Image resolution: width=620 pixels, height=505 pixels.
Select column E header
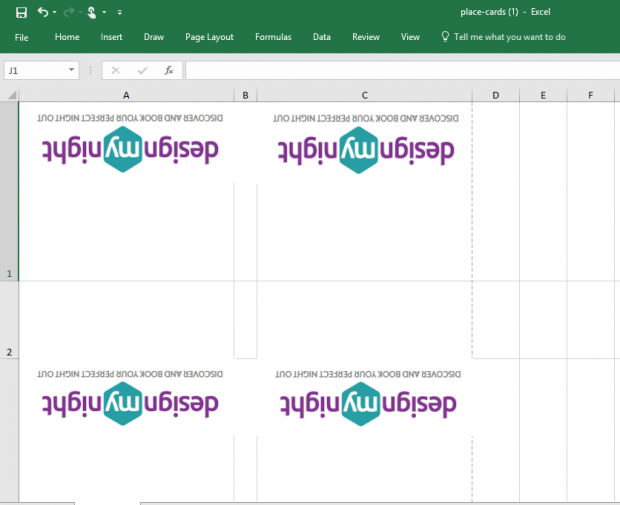point(543,95)
